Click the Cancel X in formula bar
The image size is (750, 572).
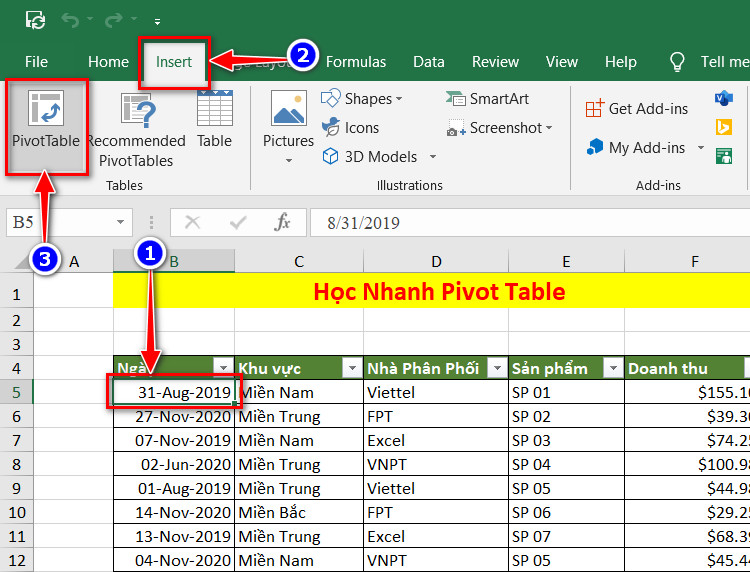pos(192,222)
